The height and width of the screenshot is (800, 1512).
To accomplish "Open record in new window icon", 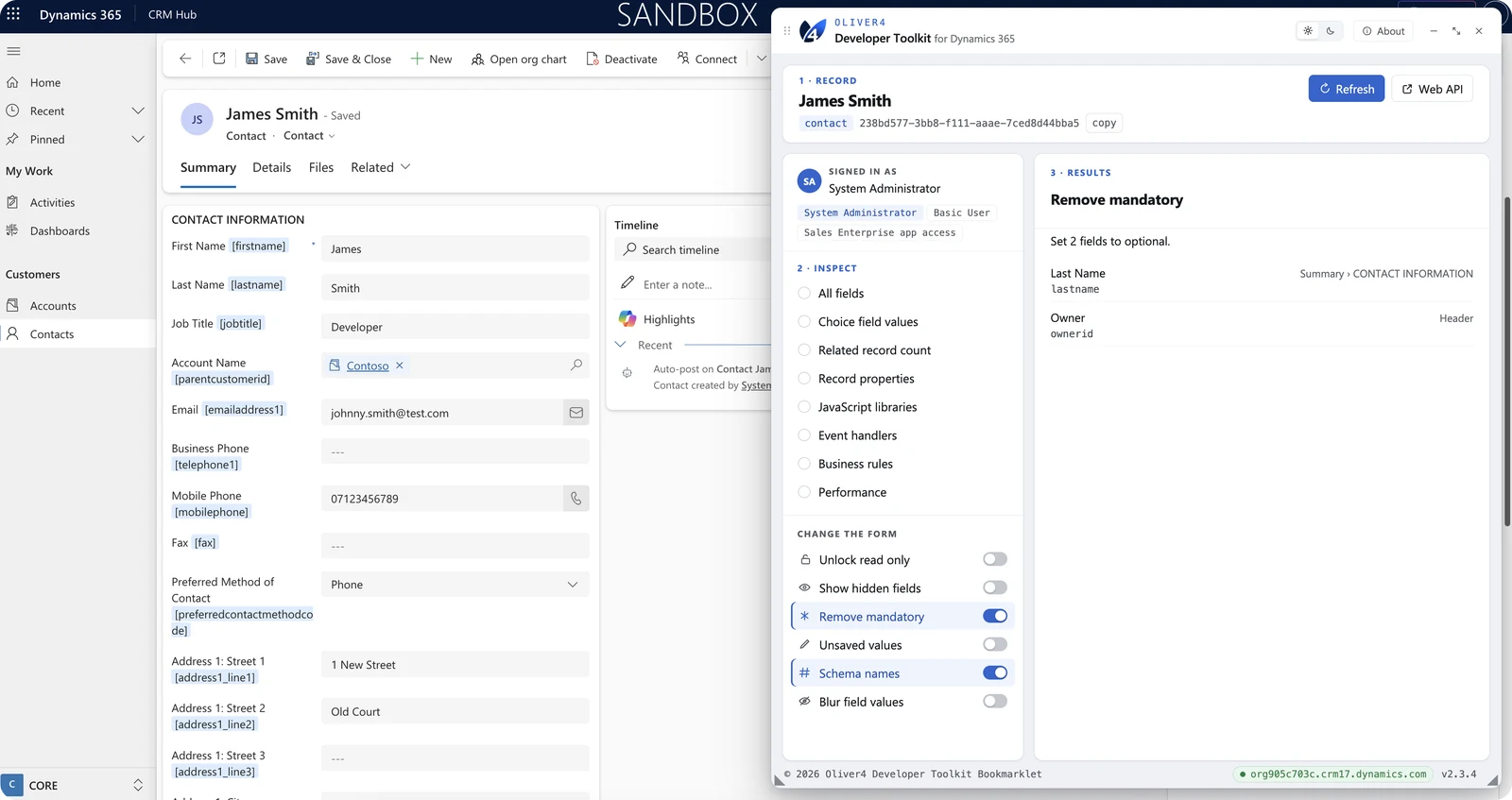I will (x=219, y=59).
